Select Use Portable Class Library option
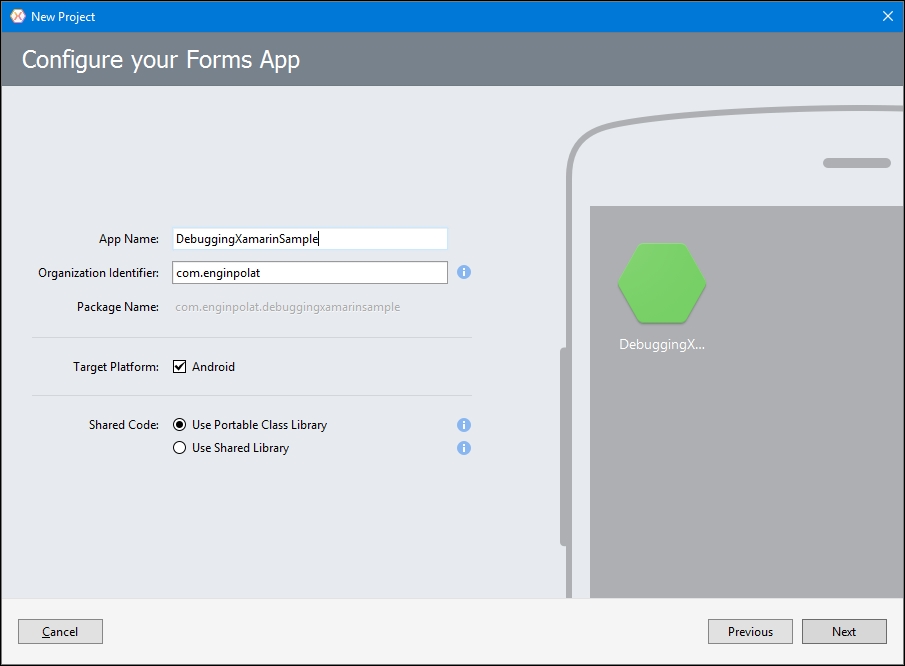Image resolution: width=905 pixels, height=666 pixels. point(179,424)
